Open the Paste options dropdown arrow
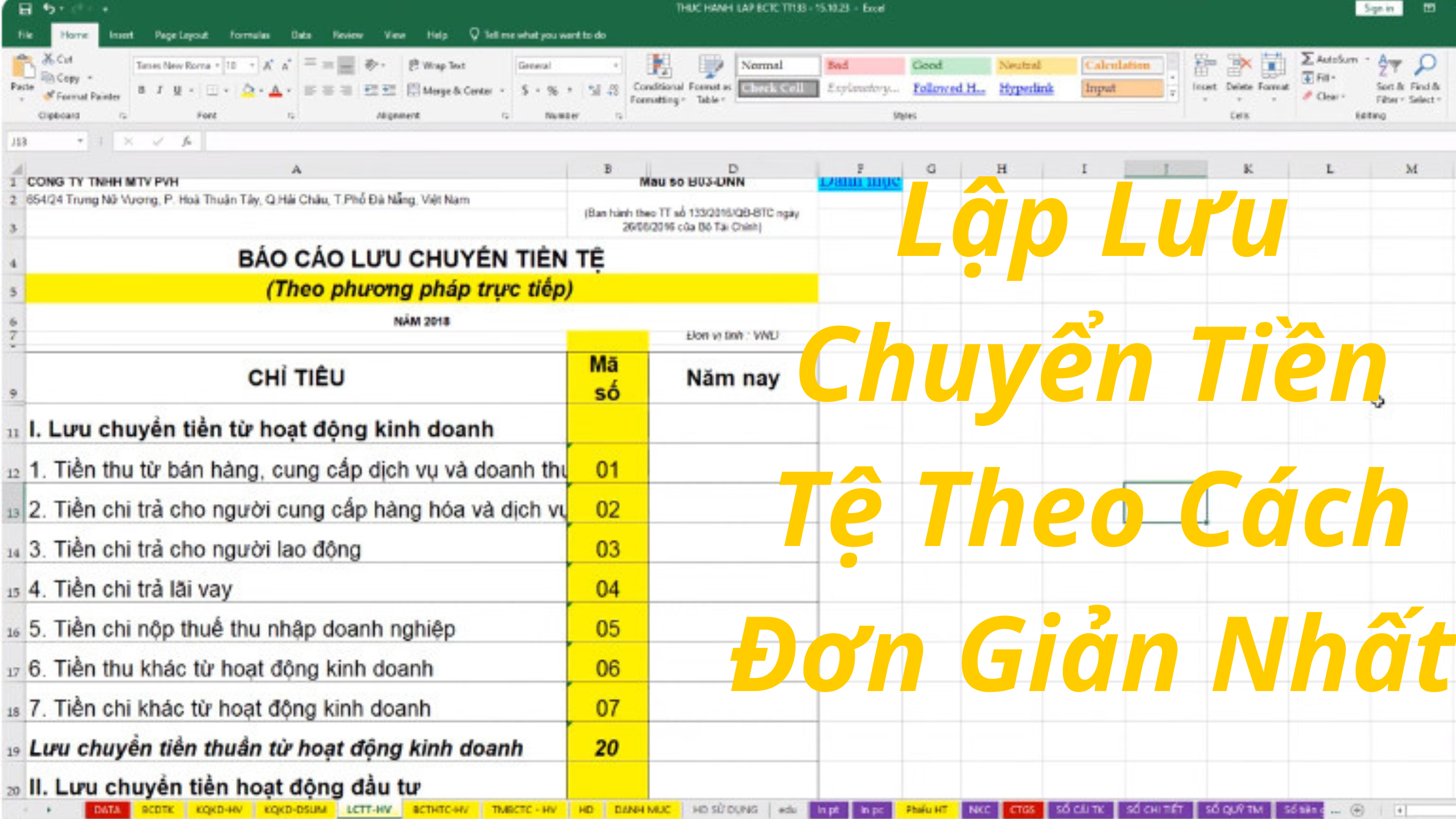This screenshot has height=819, width=1456. [x=22, y=99]
